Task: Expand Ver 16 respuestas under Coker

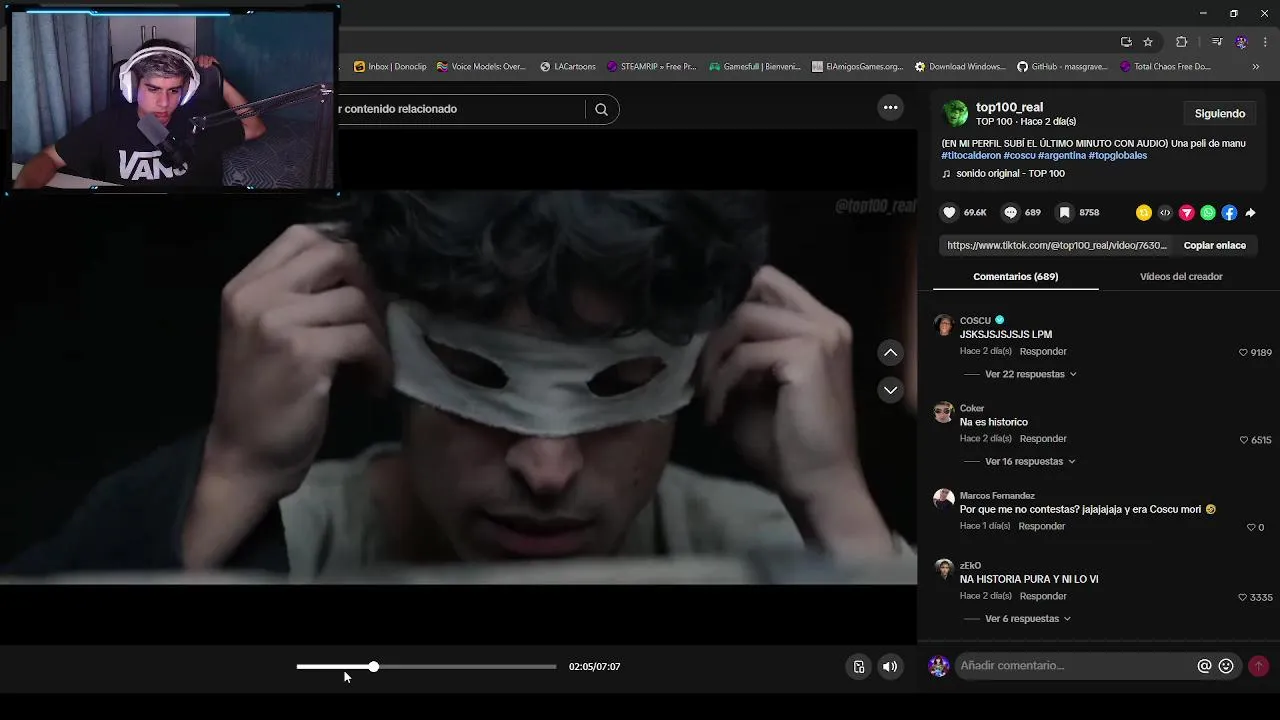Action: [x=1030, y=461]
